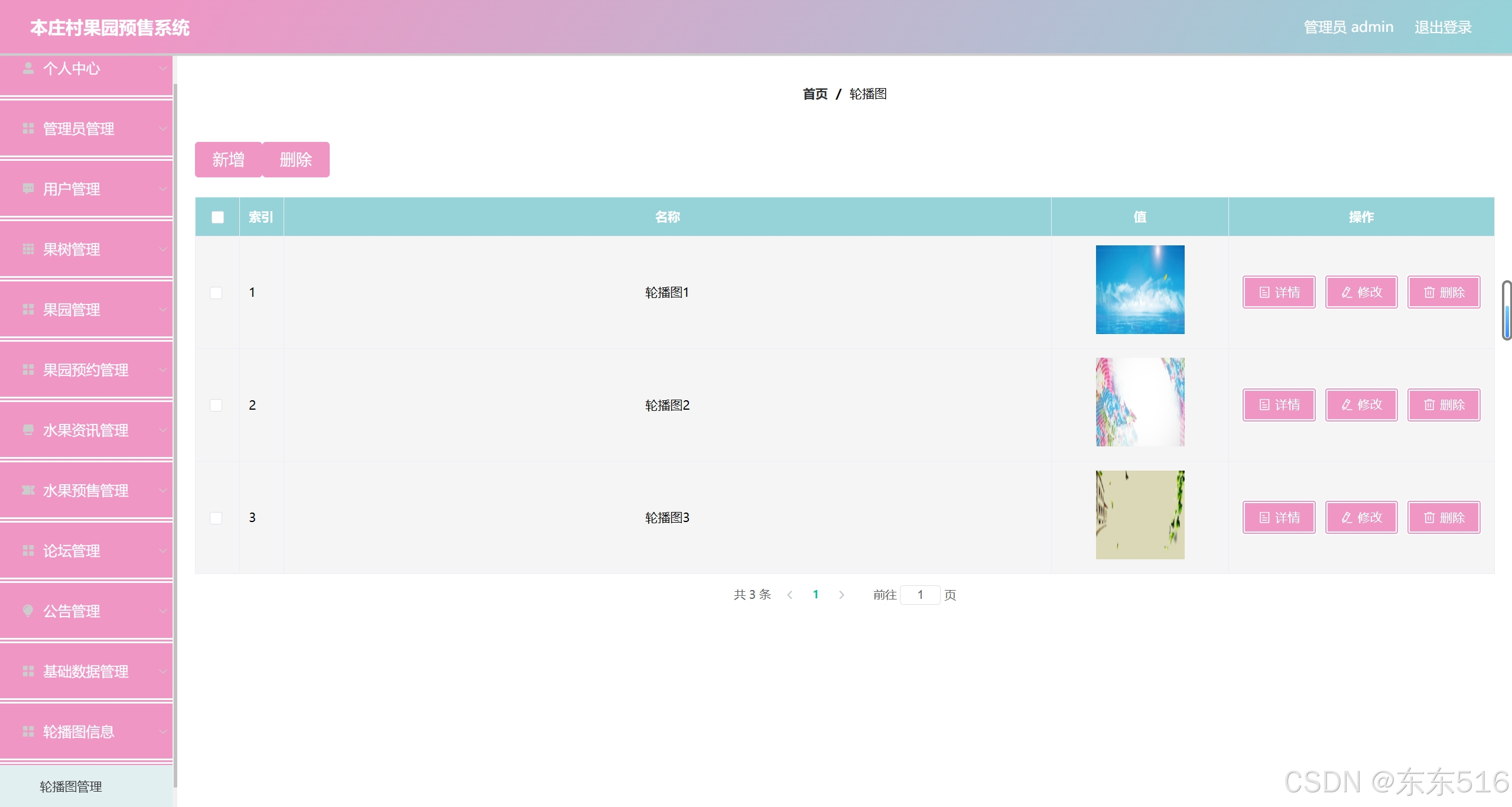
Task: Check the checkbox for row 轮播图1
Action: 216,293
